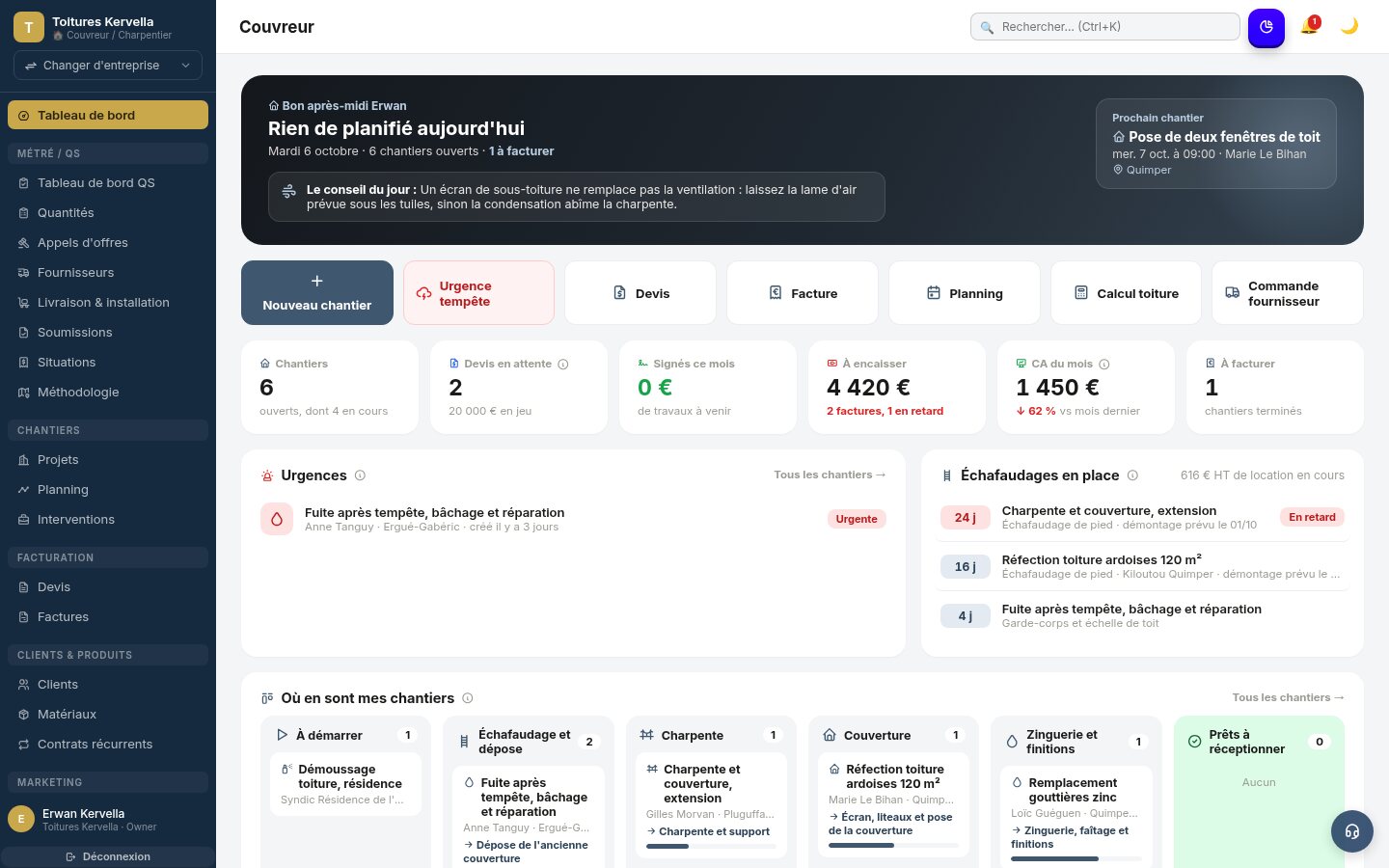
Task: Click the truck icon on Commande fournisseur
Action: click(1233, 293)
